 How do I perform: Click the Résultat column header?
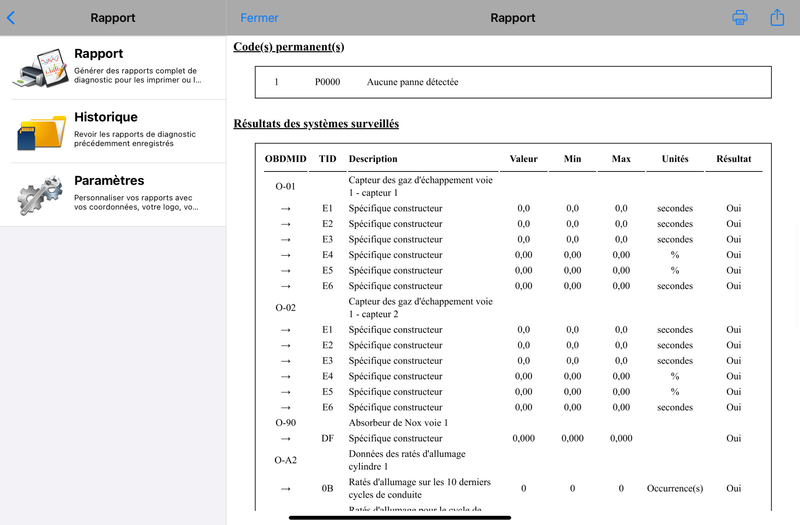734,159
